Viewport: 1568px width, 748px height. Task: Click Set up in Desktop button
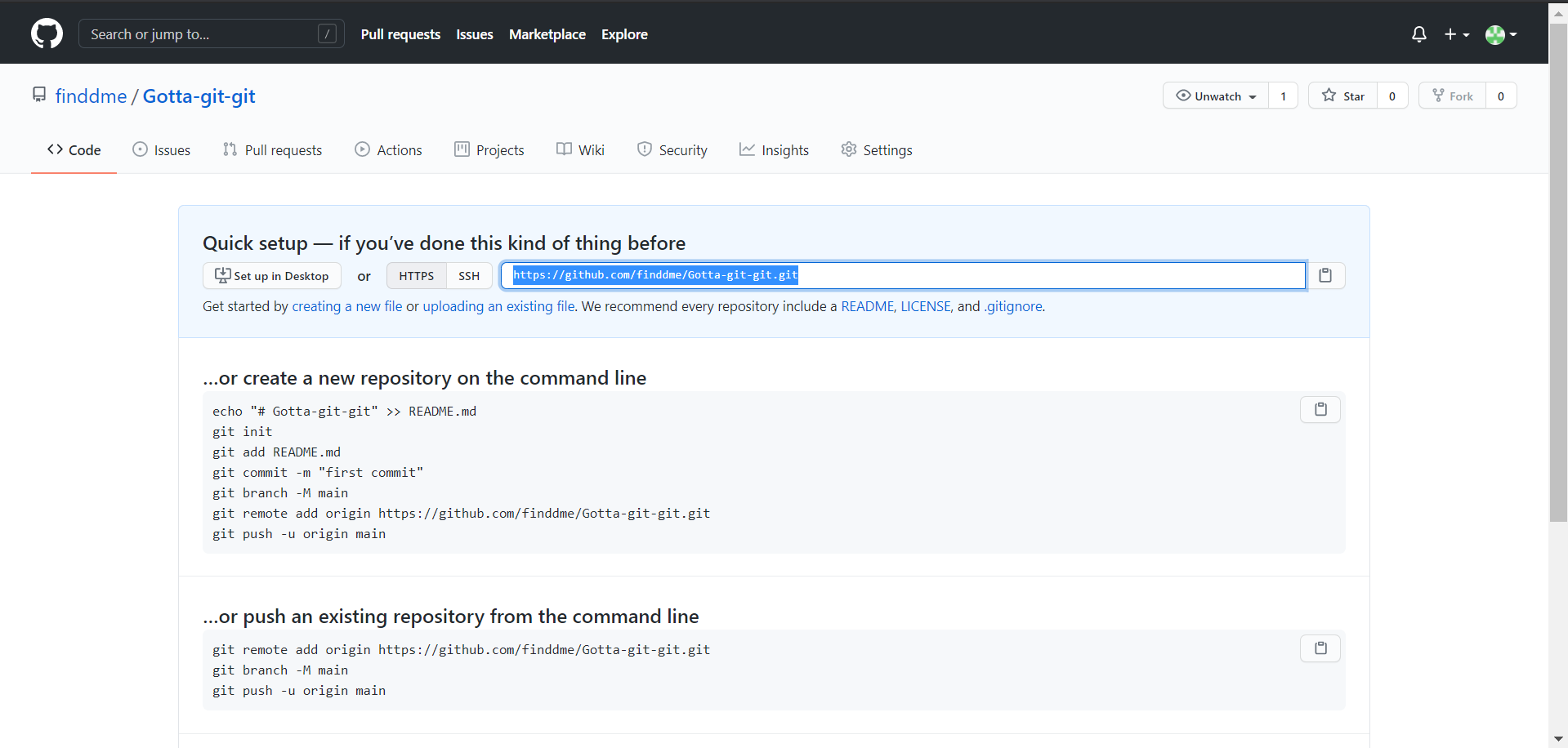pos(272,276)
